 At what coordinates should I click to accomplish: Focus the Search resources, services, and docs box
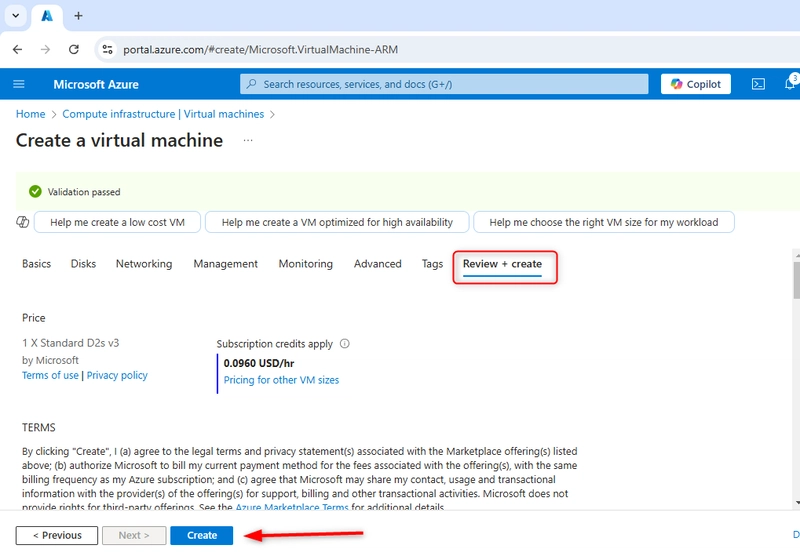tap(444, 84)
